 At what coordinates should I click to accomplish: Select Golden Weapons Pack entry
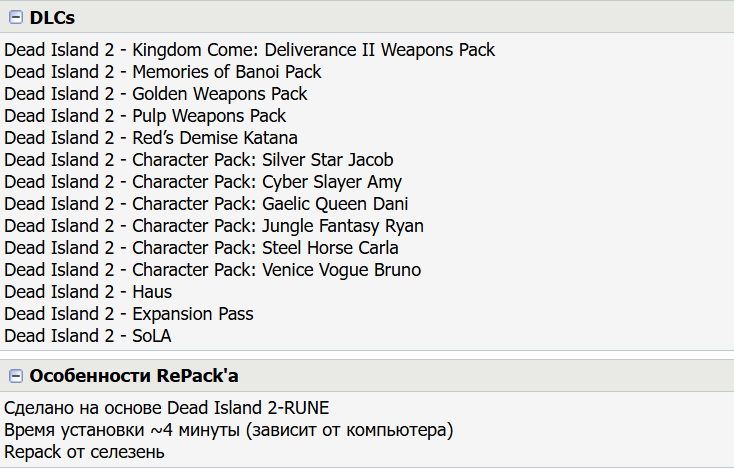pyautogui.click(x=156, y=94)
